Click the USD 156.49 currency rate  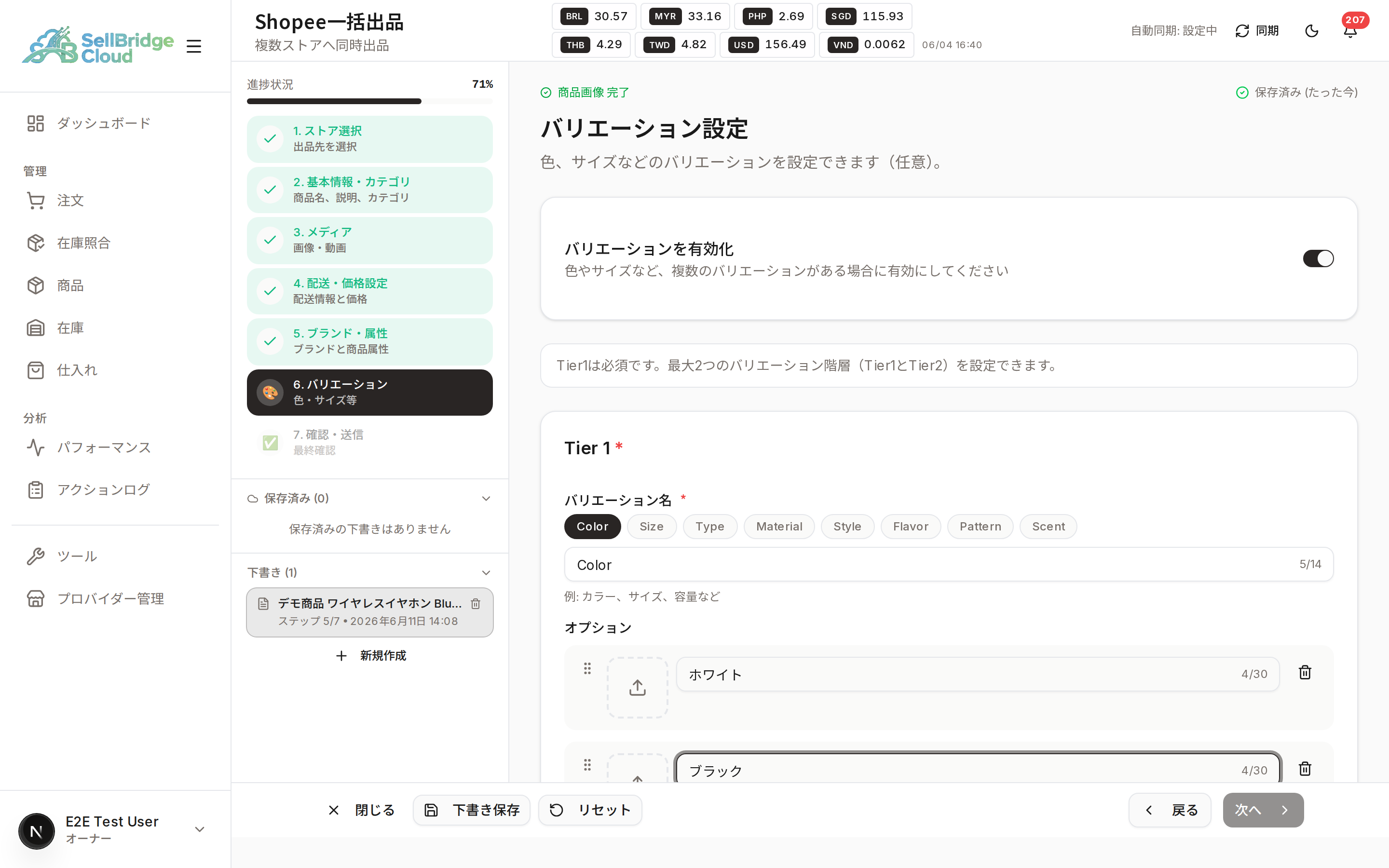pos(767,44)
